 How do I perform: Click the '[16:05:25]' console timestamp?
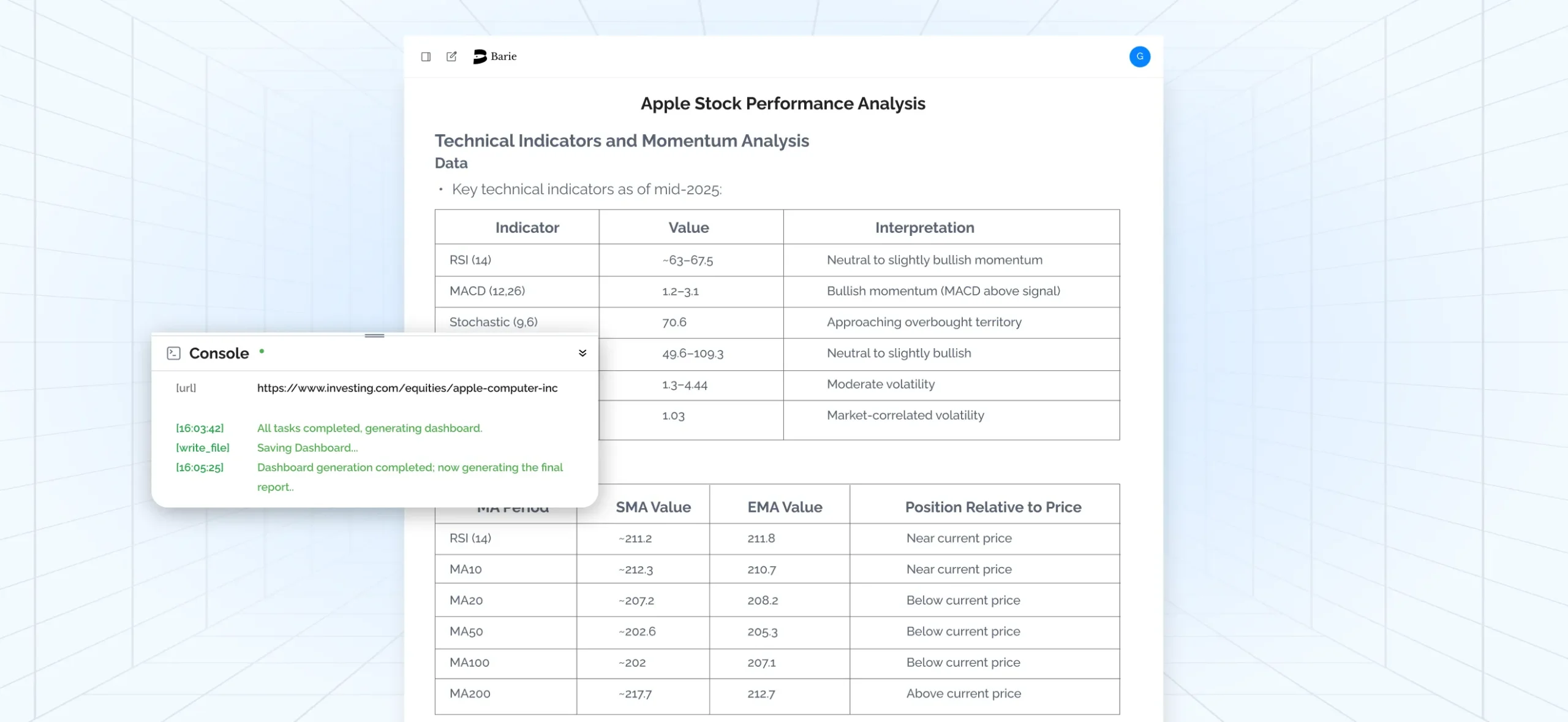click(200, 468)
